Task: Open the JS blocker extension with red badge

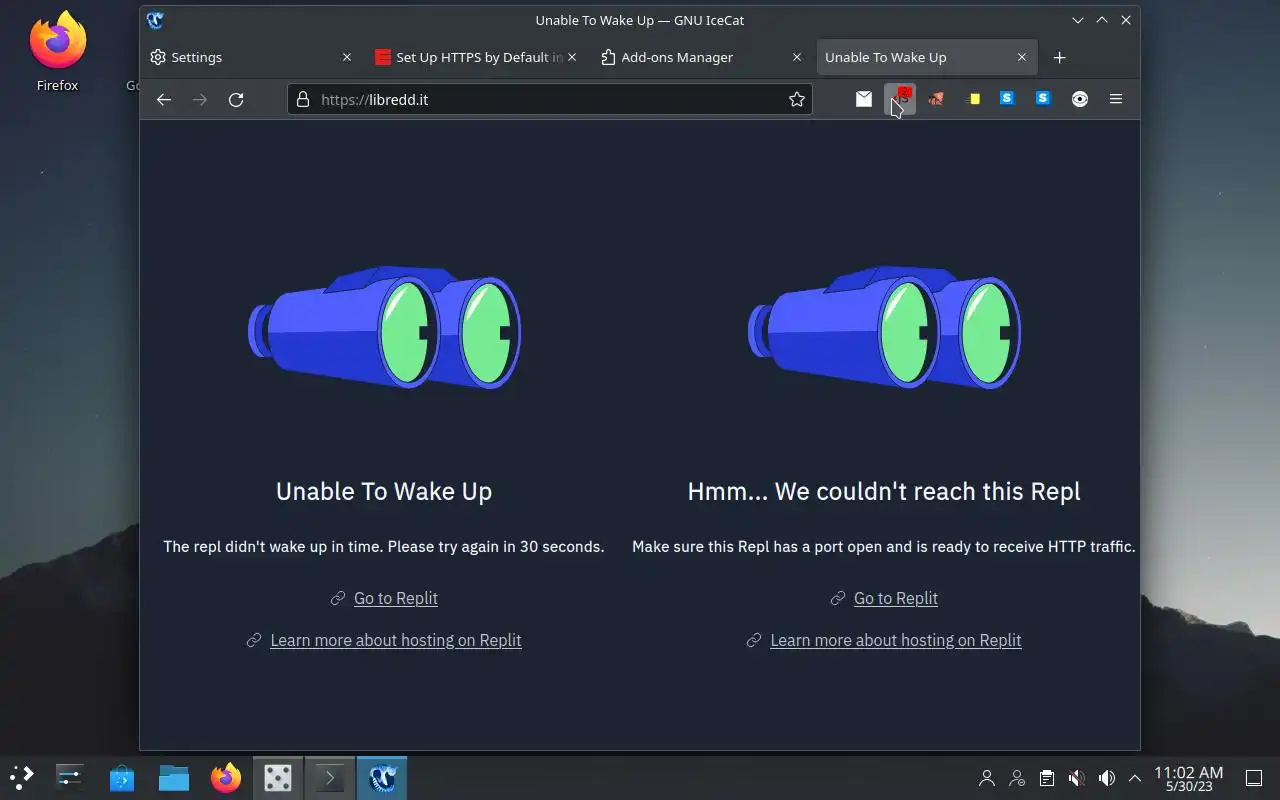Action: tap(900, 99)
